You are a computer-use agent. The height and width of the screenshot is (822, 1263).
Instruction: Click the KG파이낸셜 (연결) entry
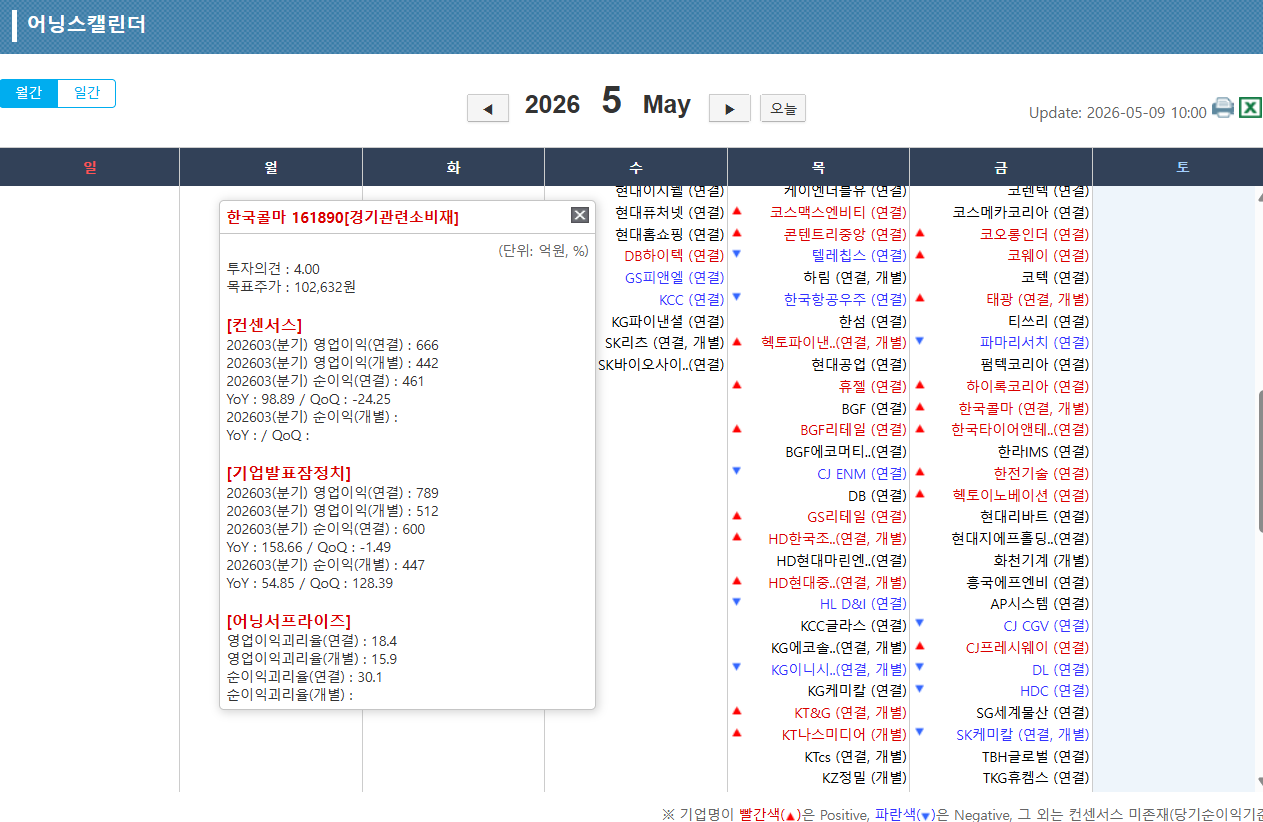(668, 321)
